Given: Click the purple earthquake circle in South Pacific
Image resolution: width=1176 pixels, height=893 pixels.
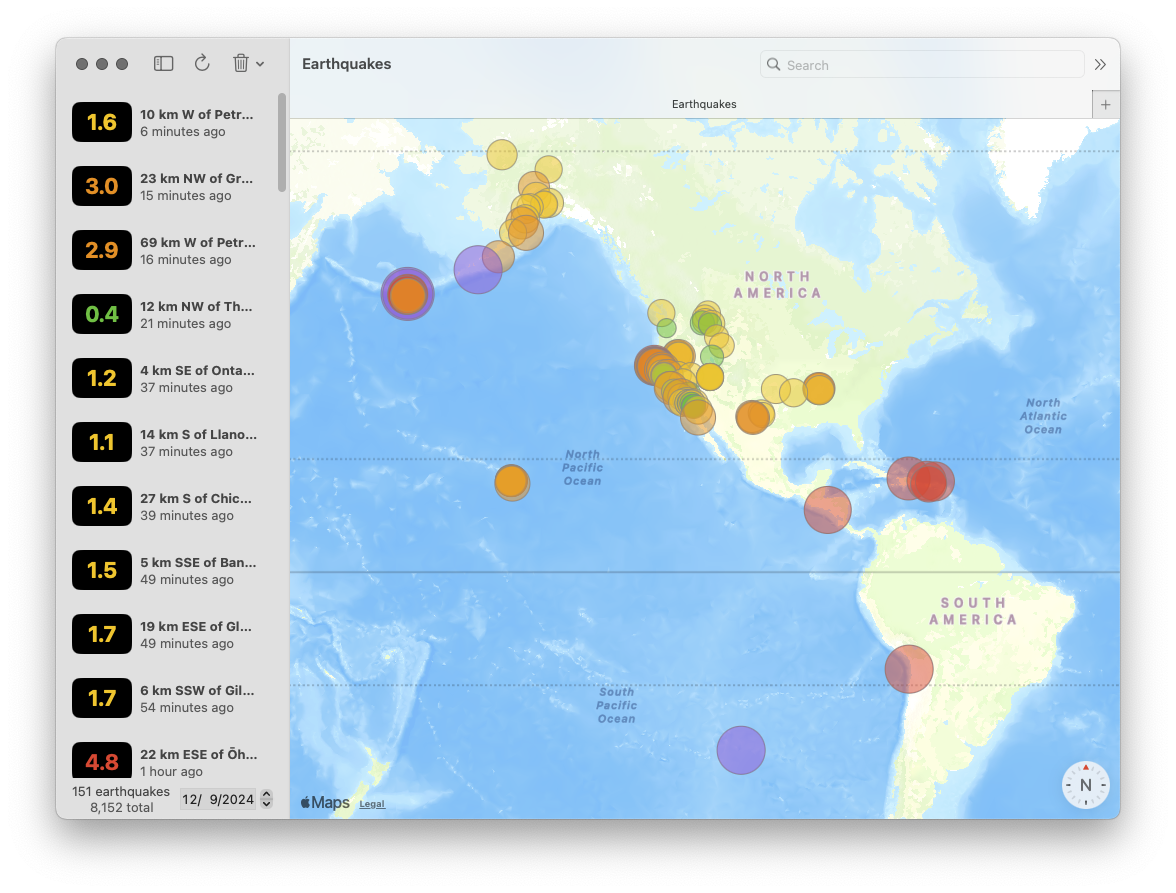Looking at the screenshot, I should coord(741,750).
